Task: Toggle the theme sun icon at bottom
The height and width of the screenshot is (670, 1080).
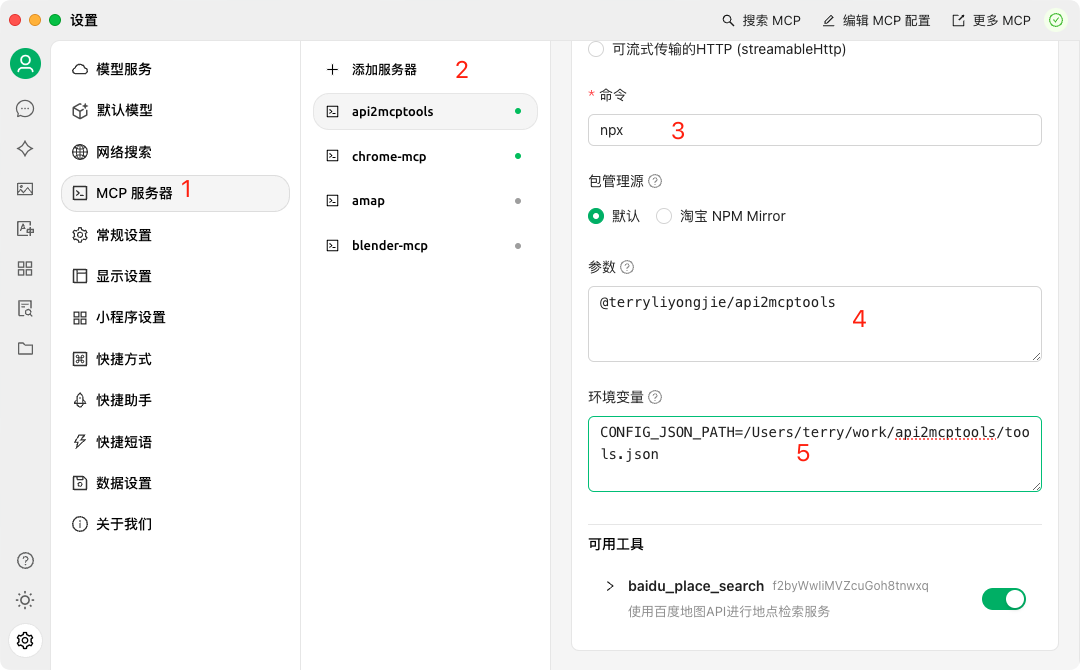Action: [x=25, y=600]
